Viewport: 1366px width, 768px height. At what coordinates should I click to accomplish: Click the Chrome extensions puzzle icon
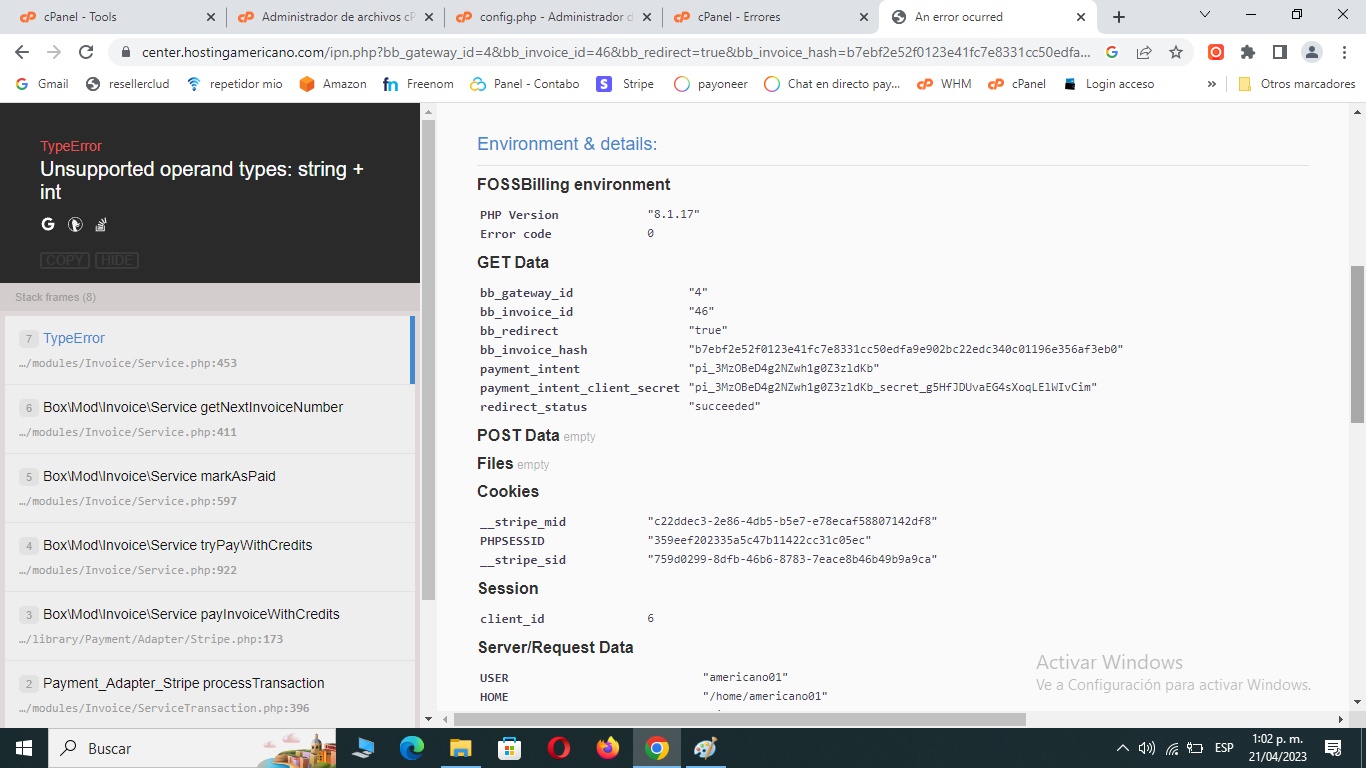(x=1247, y=50)
